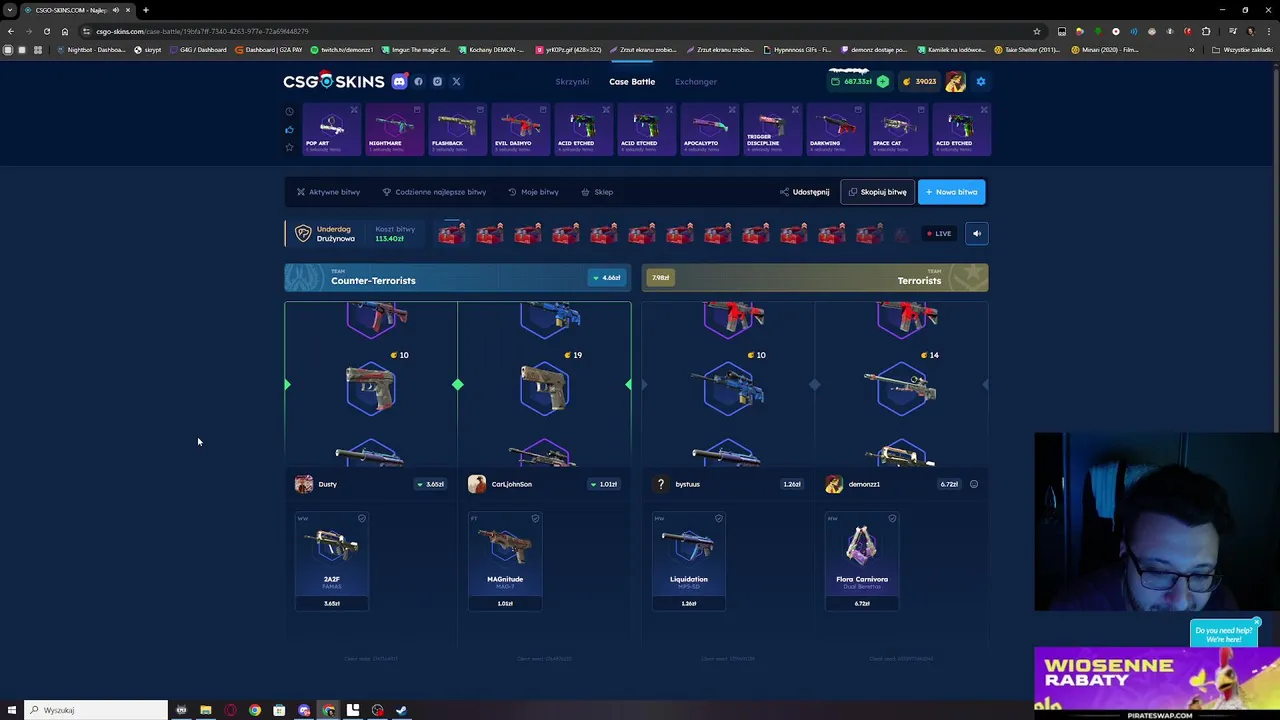Click the green plus to add balance
Screen dimensions: 1280x720
883,82
